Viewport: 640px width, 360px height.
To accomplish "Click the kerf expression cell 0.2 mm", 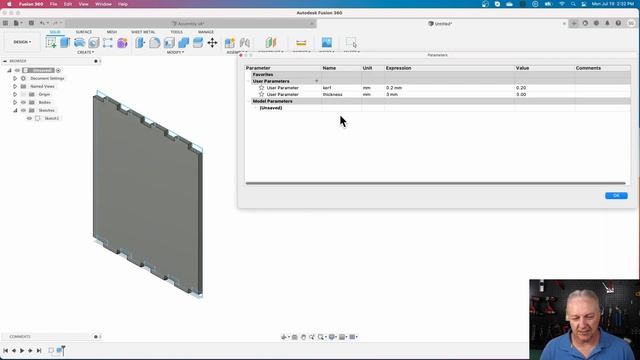I will pos(449,88).
